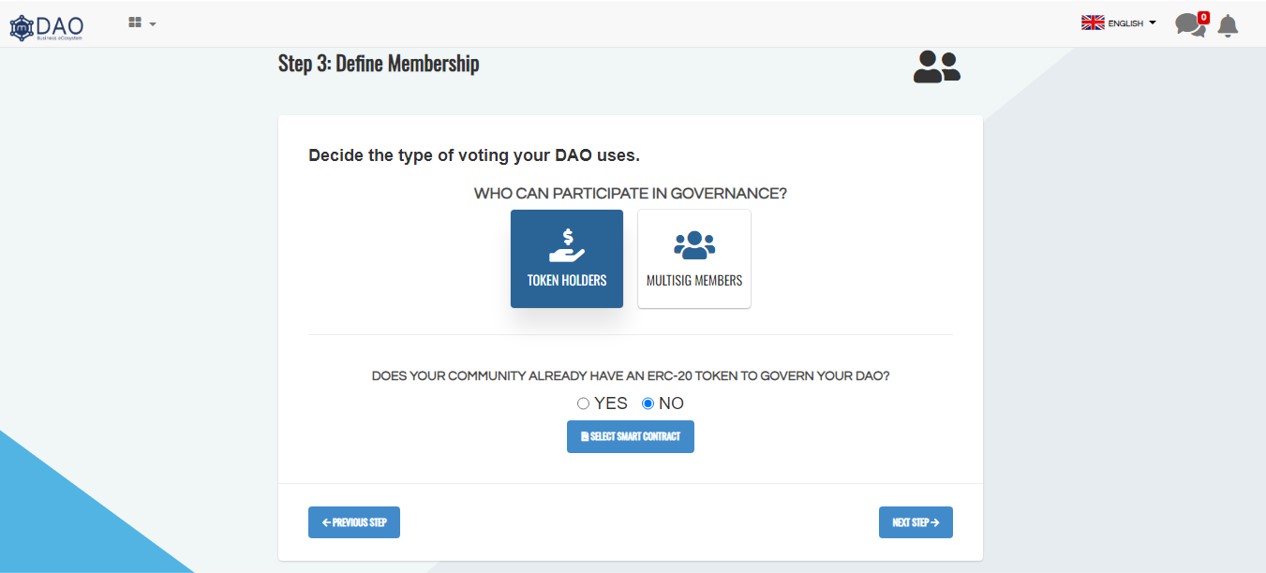Click the DAO logo in the header
The image size is (1266, 573).
[47, 25]
